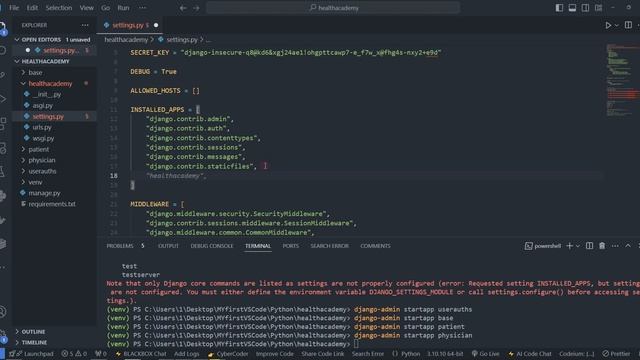Split the editor to the right
The image size is (640, 360).
pos(628,25)
